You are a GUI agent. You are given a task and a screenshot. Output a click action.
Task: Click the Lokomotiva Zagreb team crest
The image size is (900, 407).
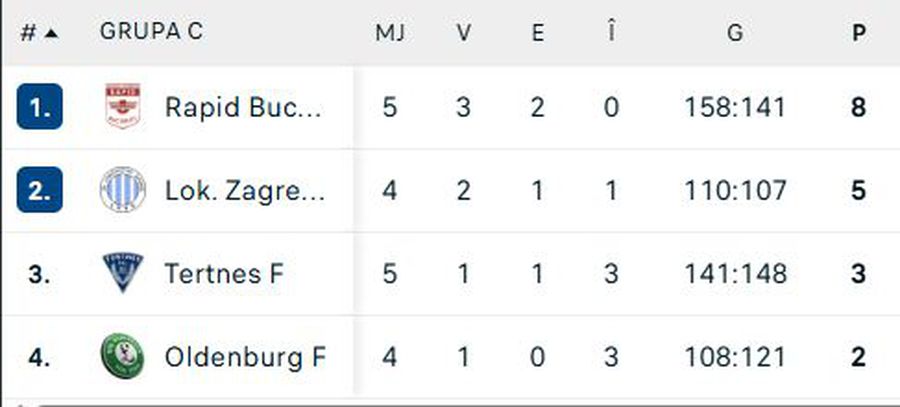123,190
